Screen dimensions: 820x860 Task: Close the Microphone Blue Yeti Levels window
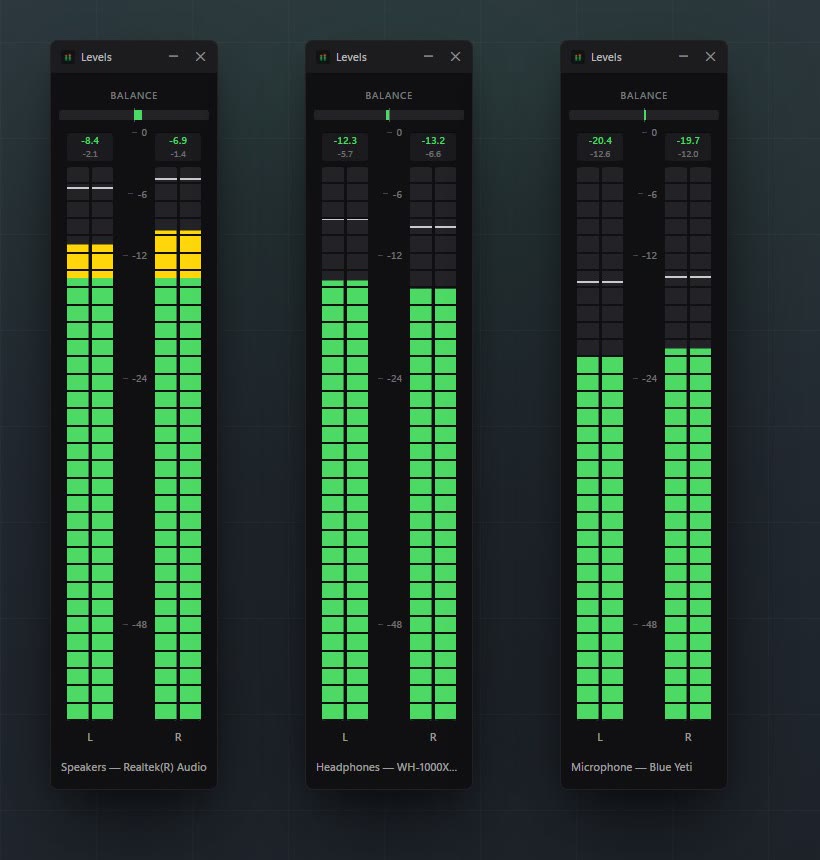point(710,56)
